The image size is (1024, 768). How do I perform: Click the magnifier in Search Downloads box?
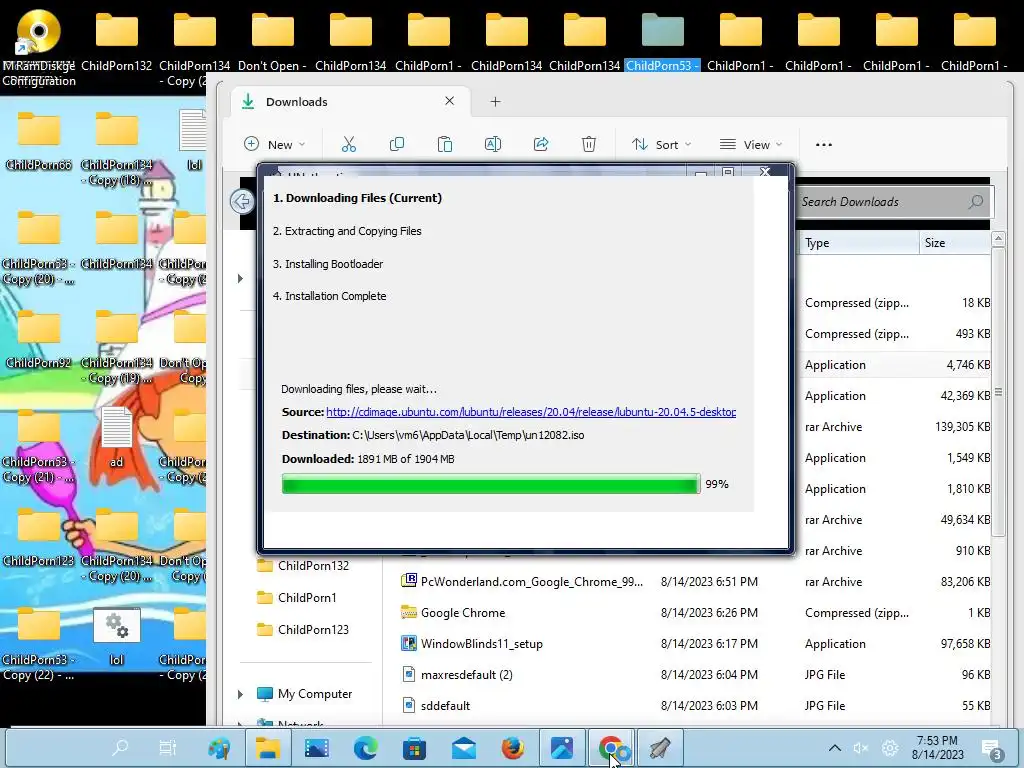coord(976,202)
